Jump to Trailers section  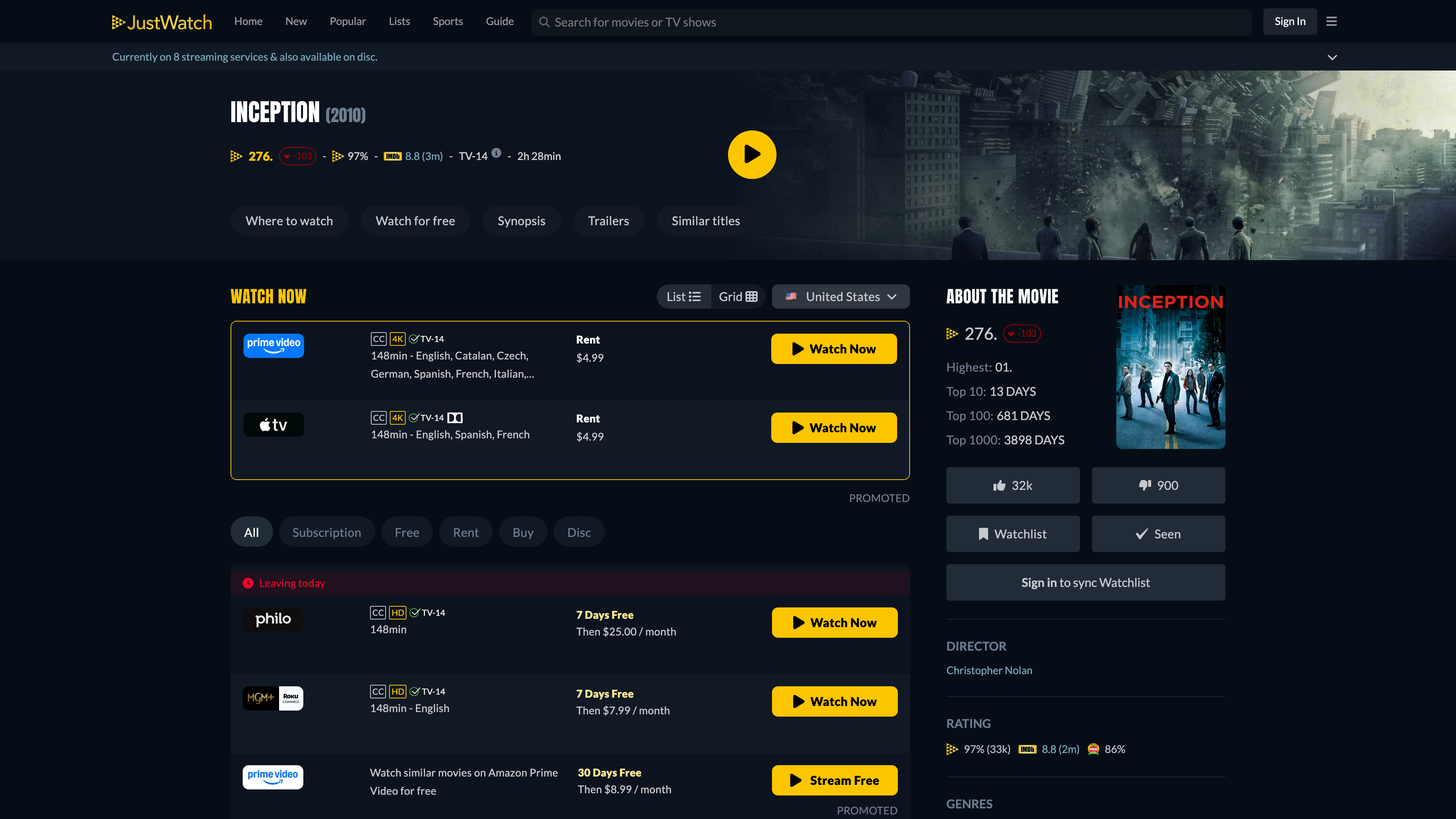click(608, 221)
